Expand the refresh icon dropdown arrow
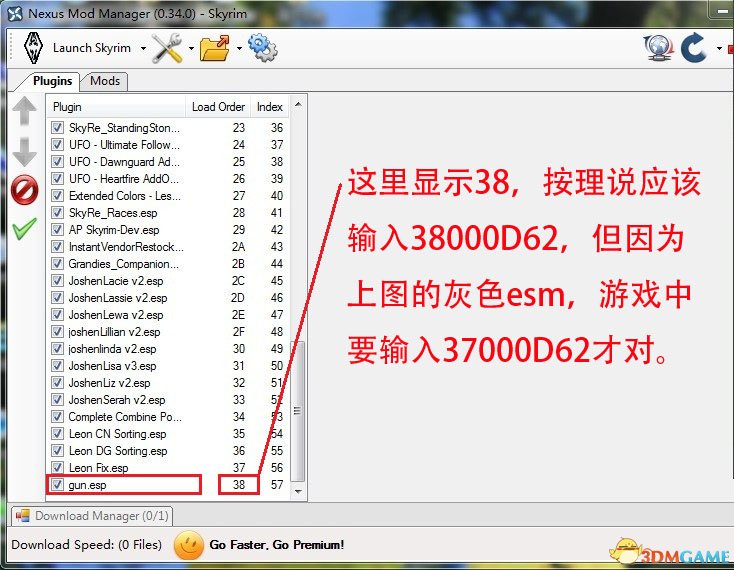Viewport: 734px width, 570px height. click(x=719, y=48)
